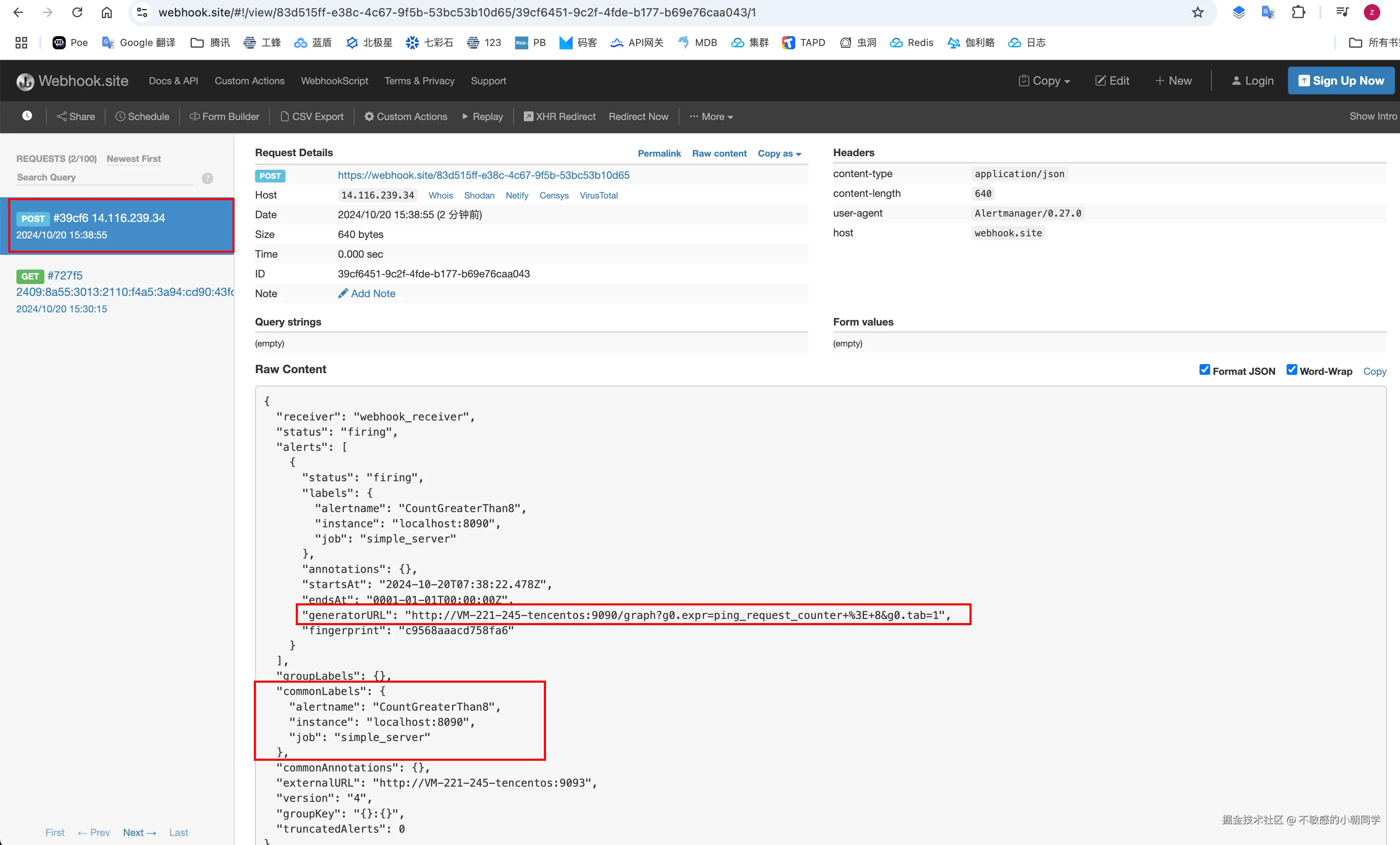The image size is (1400, 845).
Task: Click the Add Note link
Action: coord(366,293)
